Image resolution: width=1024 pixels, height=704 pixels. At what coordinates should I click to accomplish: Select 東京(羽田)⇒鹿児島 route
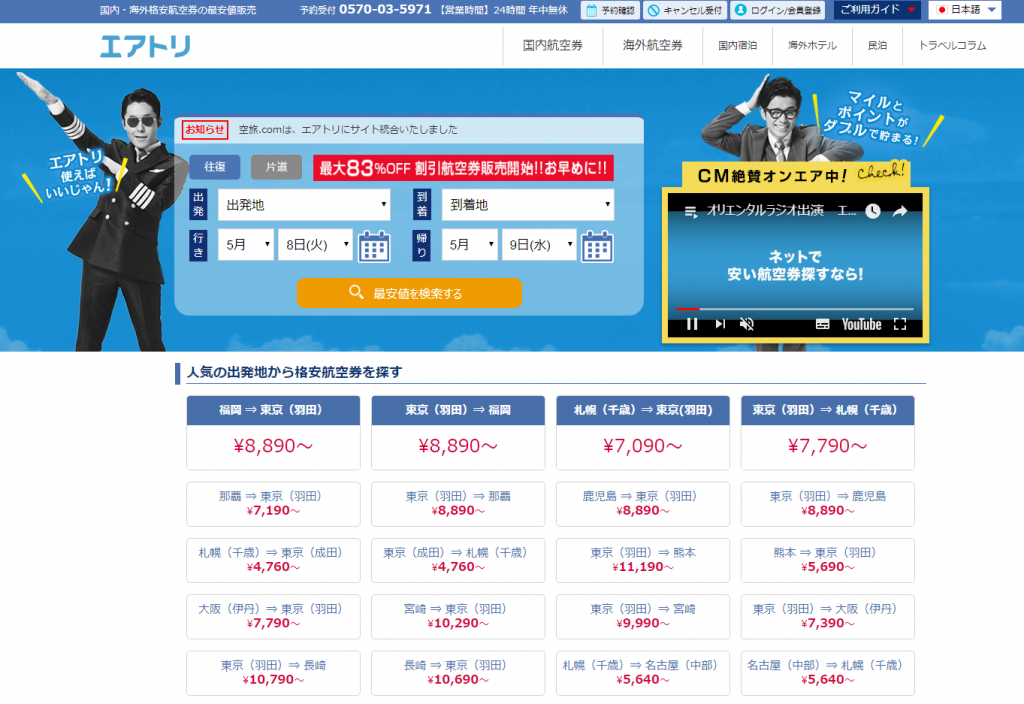pos(827,504)
